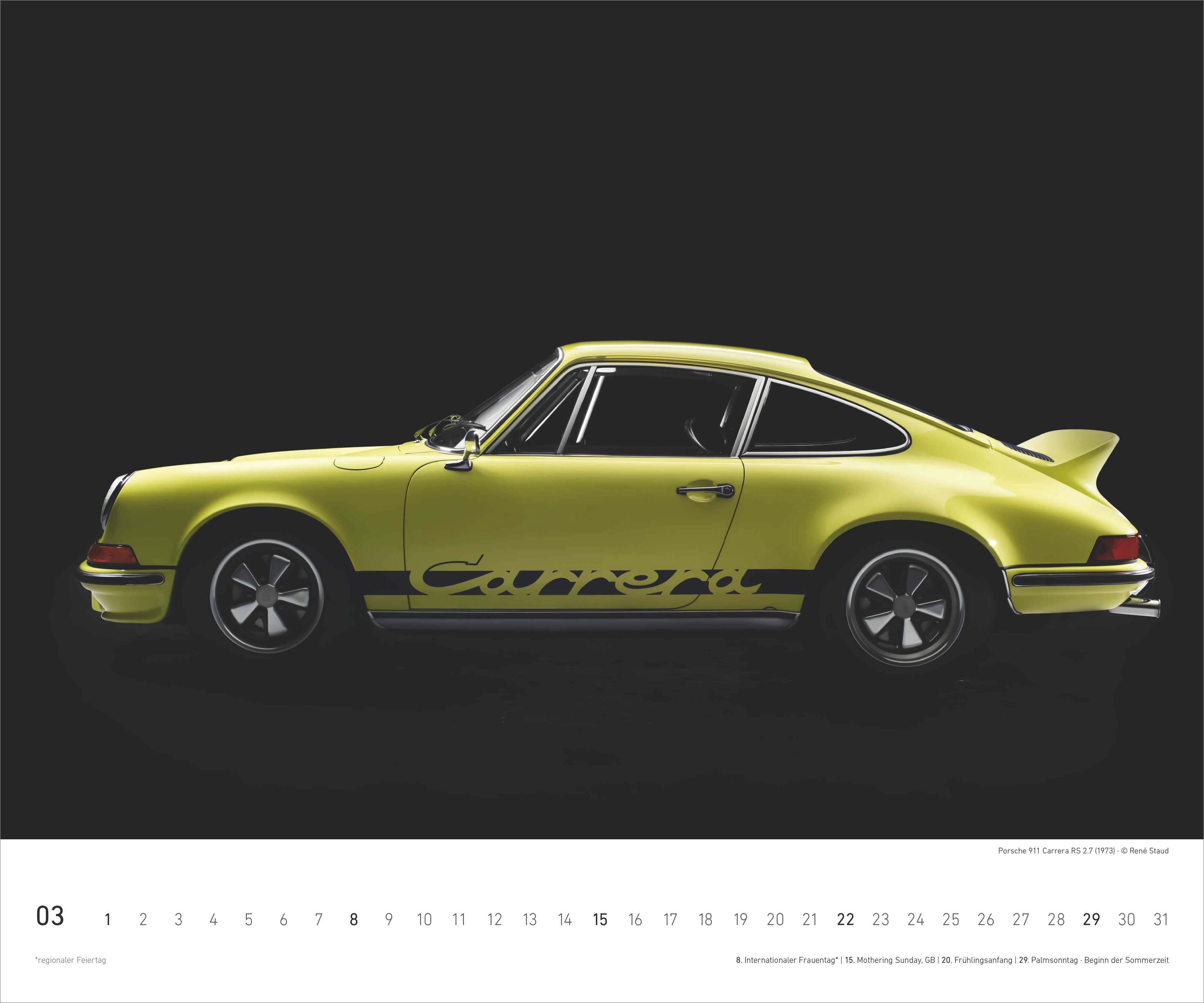Select day 20 in the date row
The height and width of the screenshot is (1003, 1204).
tap(775, 920)
